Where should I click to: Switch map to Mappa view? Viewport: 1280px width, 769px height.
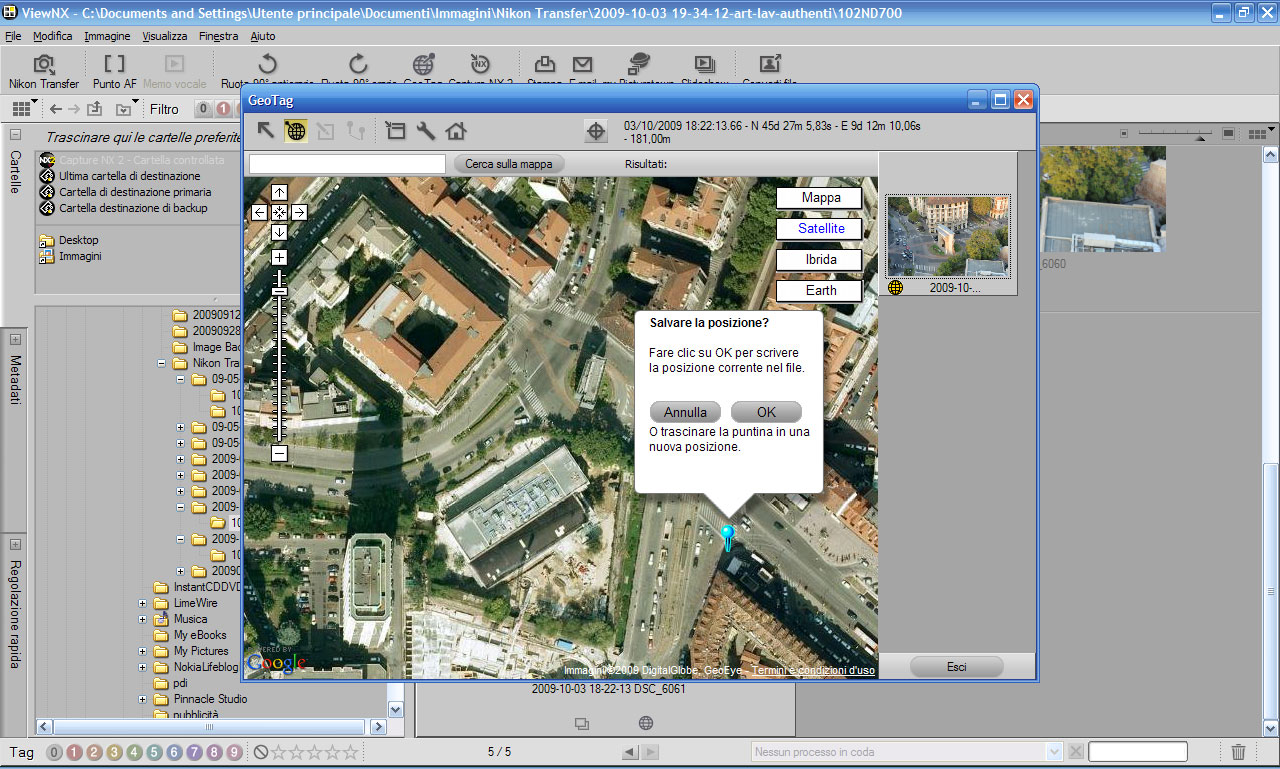point(820,198)
